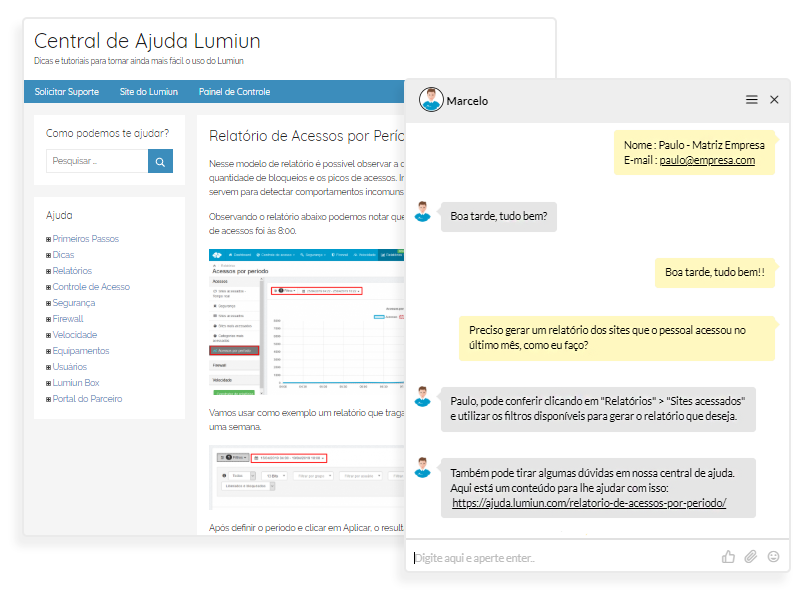Focus the Pesquisar search field
Screen dimensions: 800x600
[x=97, y=161]
